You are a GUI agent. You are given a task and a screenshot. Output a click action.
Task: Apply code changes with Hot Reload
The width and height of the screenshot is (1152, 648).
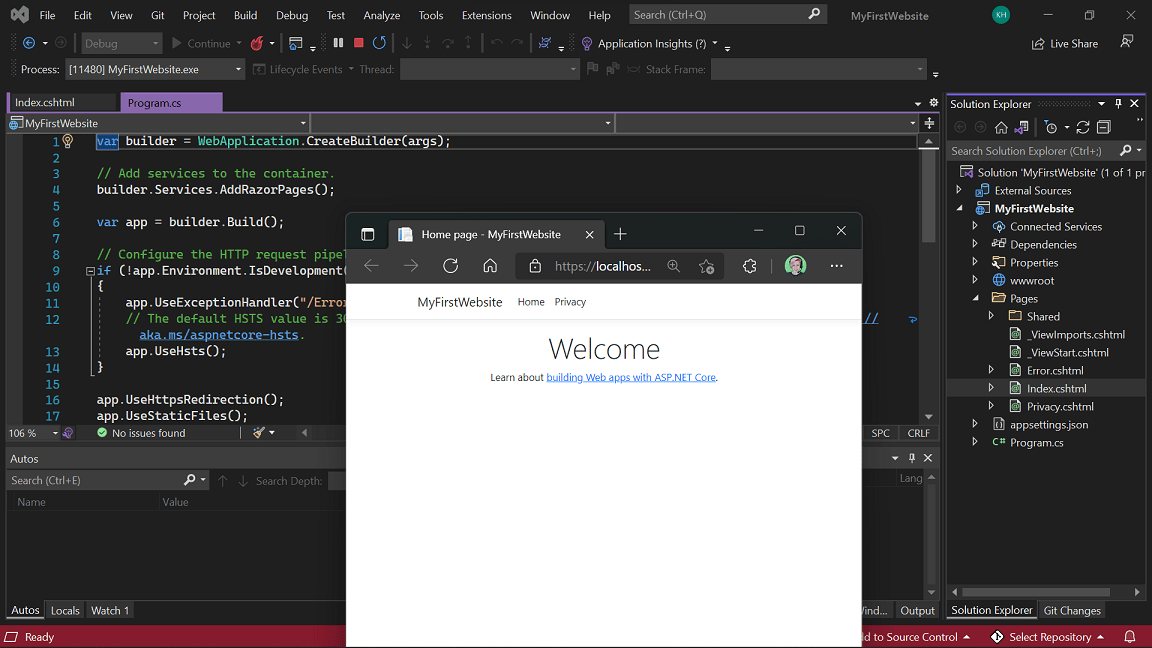point(257,43)
